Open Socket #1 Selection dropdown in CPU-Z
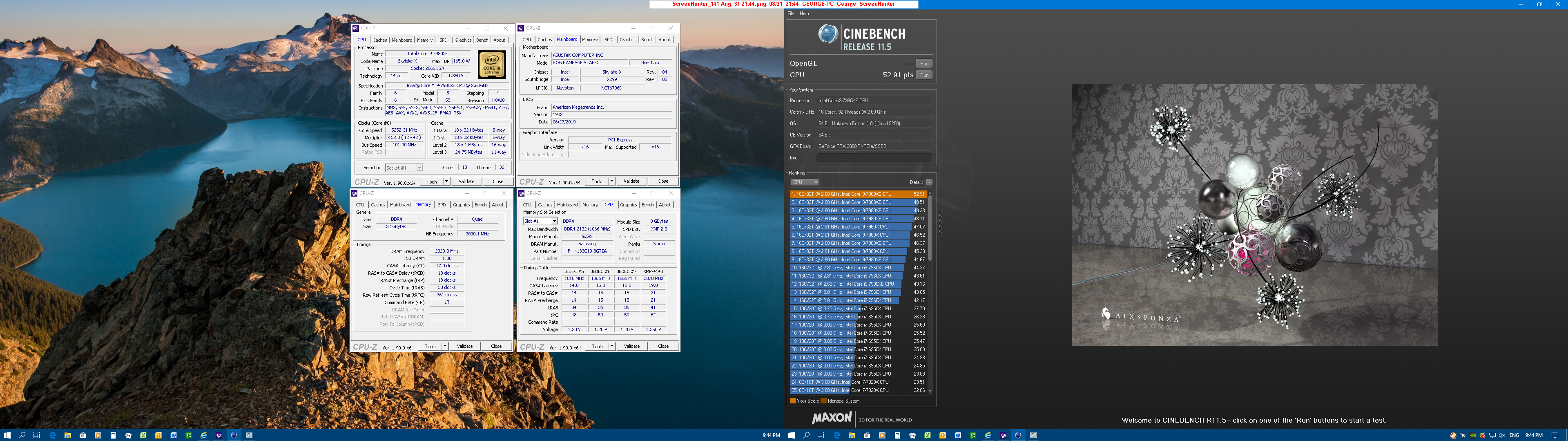Viewport: 1568px width, 441px height. point(404,168)
